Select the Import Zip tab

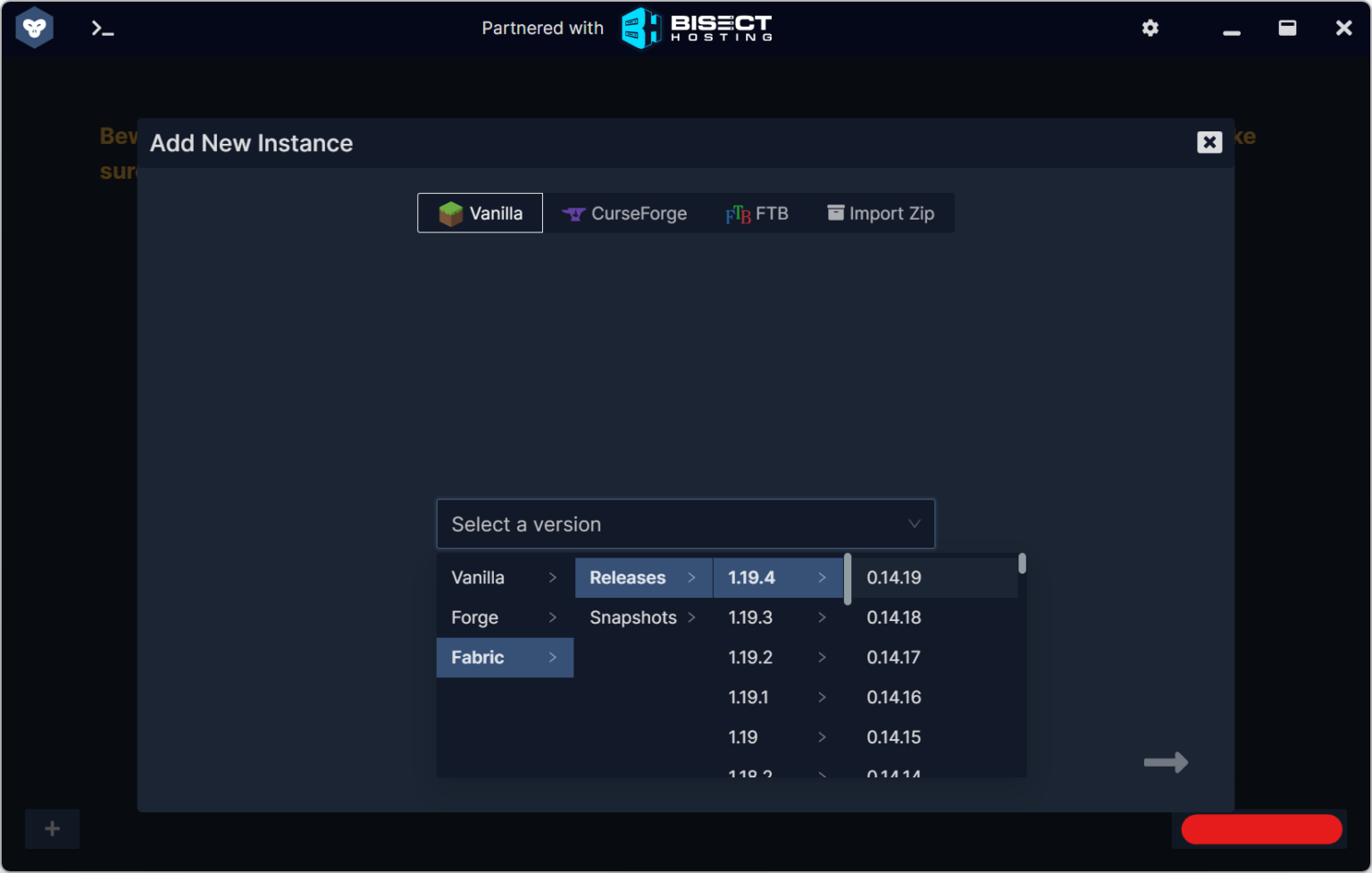(881, 214)
